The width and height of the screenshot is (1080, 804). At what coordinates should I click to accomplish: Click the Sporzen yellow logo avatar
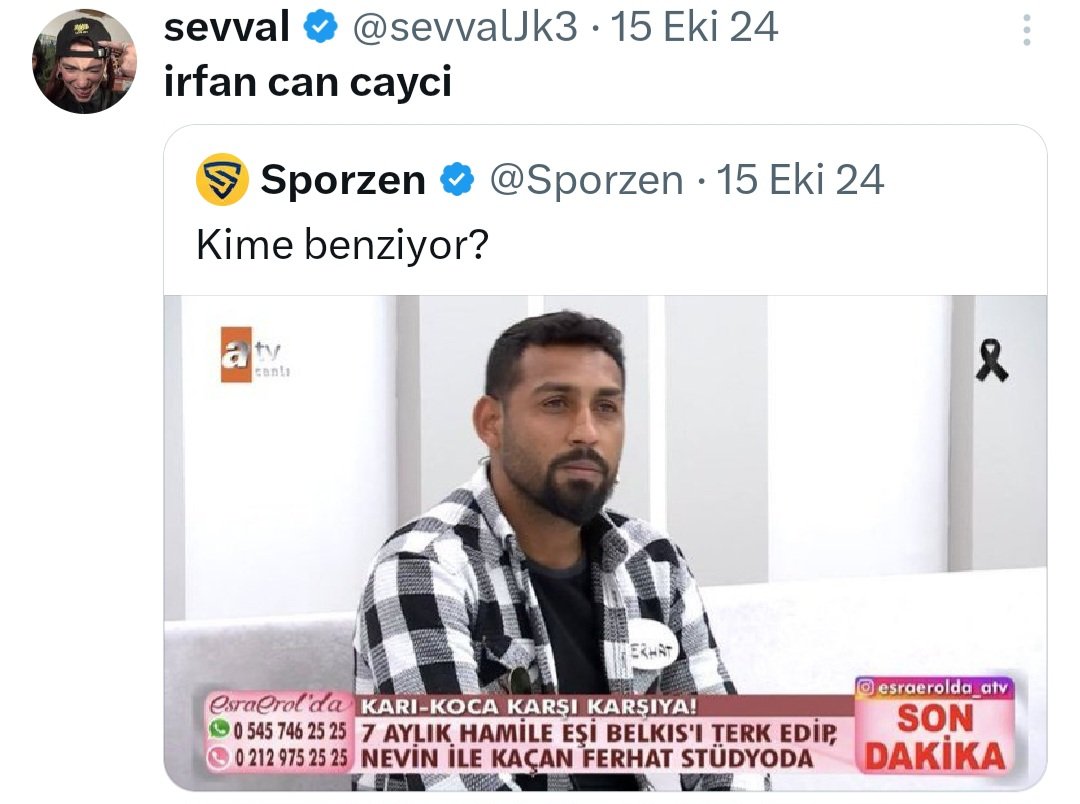(222, 180)
